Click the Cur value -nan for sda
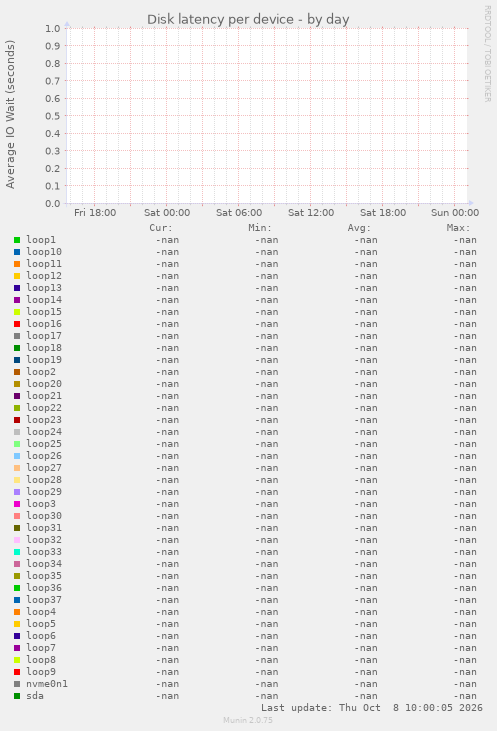 pos(167,696)
